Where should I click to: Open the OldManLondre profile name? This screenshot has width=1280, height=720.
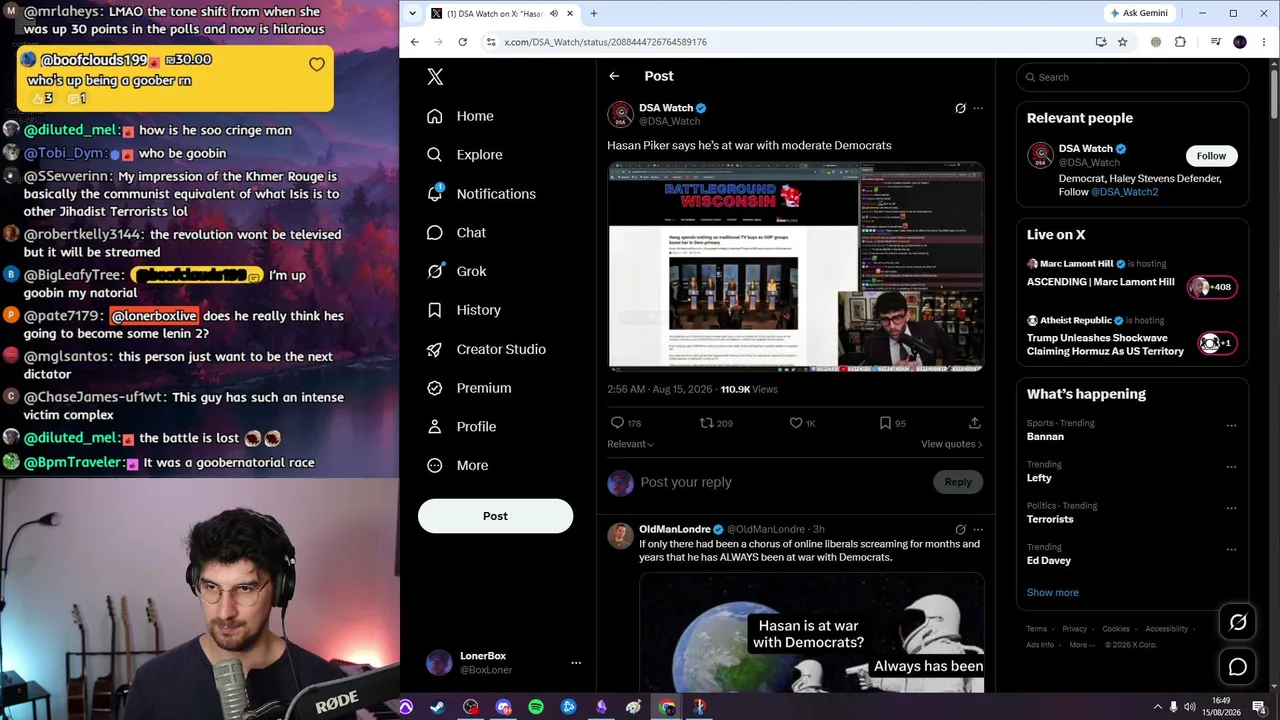pos(675,529)
